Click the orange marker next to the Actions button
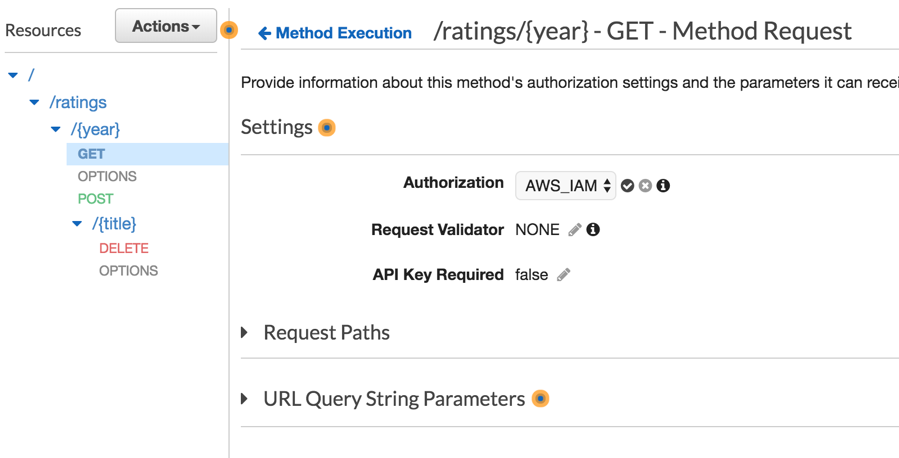Image resolution: width=899 pixels, height=458 pixels. tap(229, 30)
